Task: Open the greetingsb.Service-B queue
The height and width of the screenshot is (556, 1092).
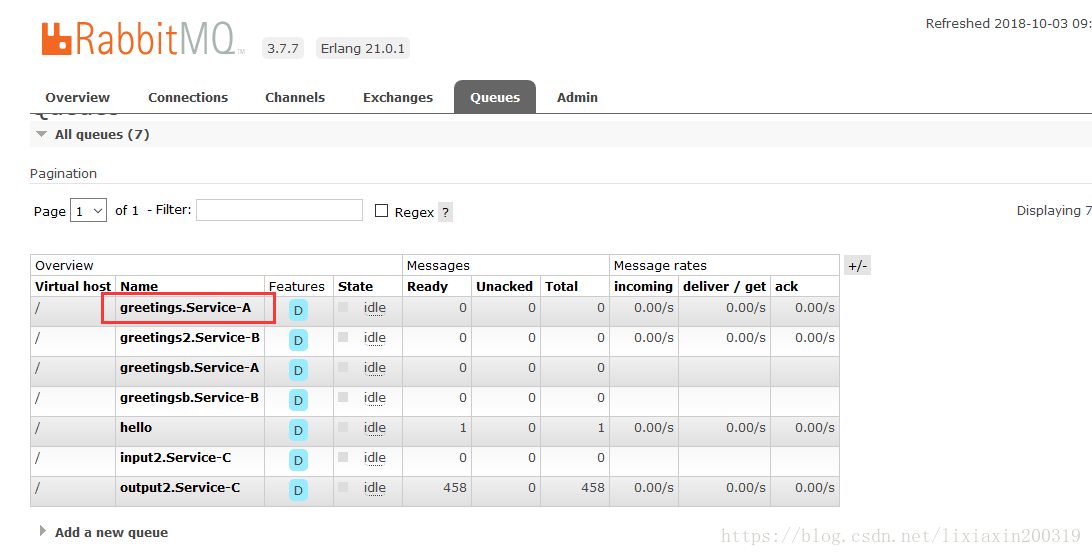Action: (x=189, y=397)
